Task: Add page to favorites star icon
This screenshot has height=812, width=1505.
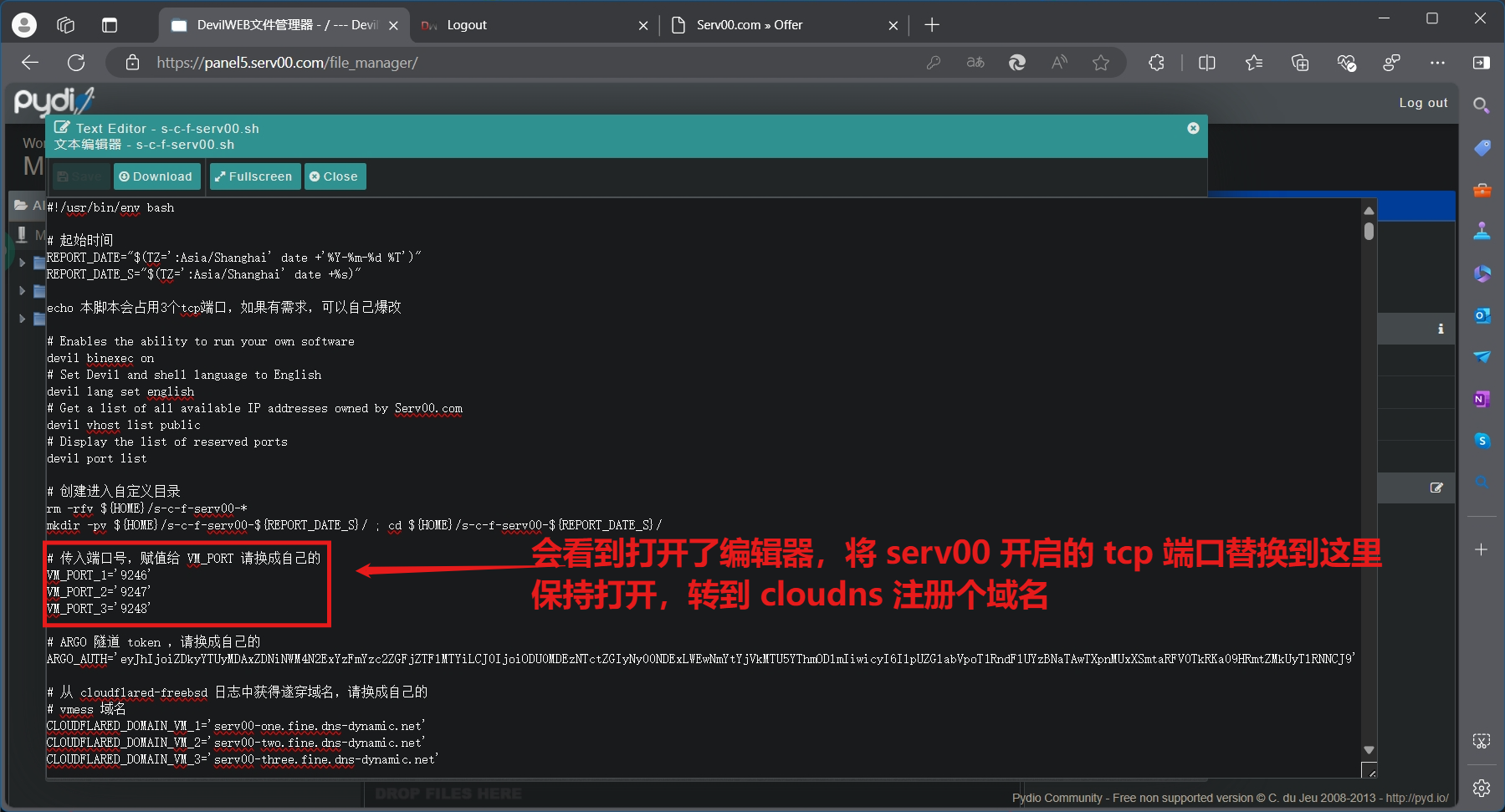Action: click(1101, 63)
